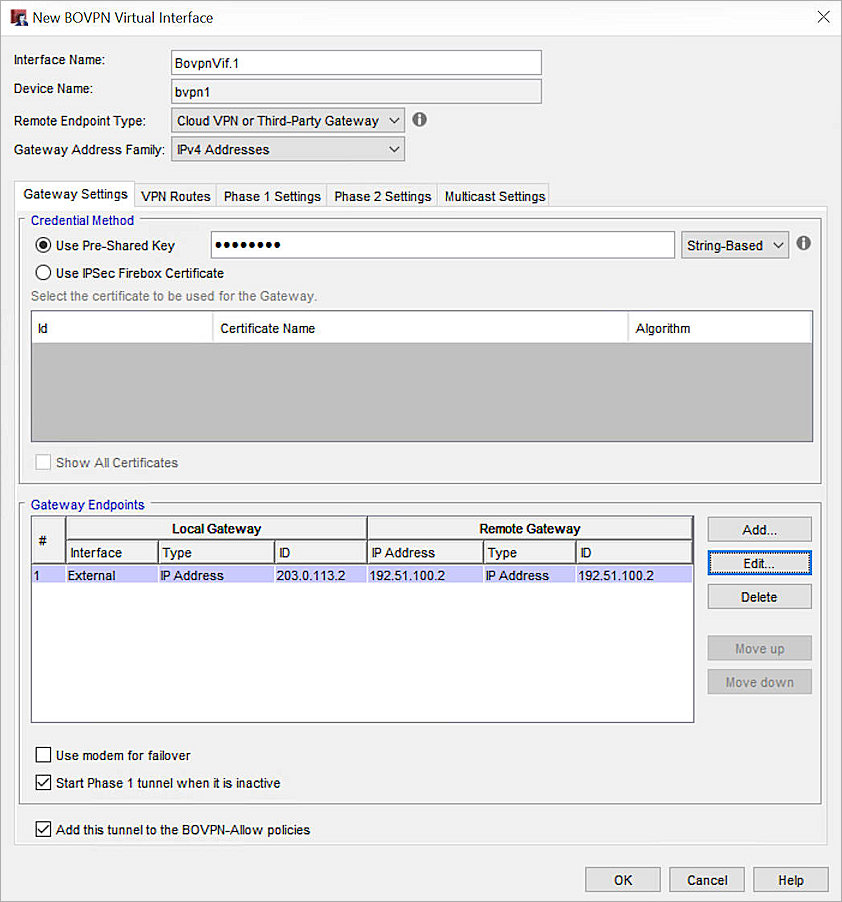Select External cell in endpoint row 1
Viewport: 842px width, 902px height.
tap(112, 575)
